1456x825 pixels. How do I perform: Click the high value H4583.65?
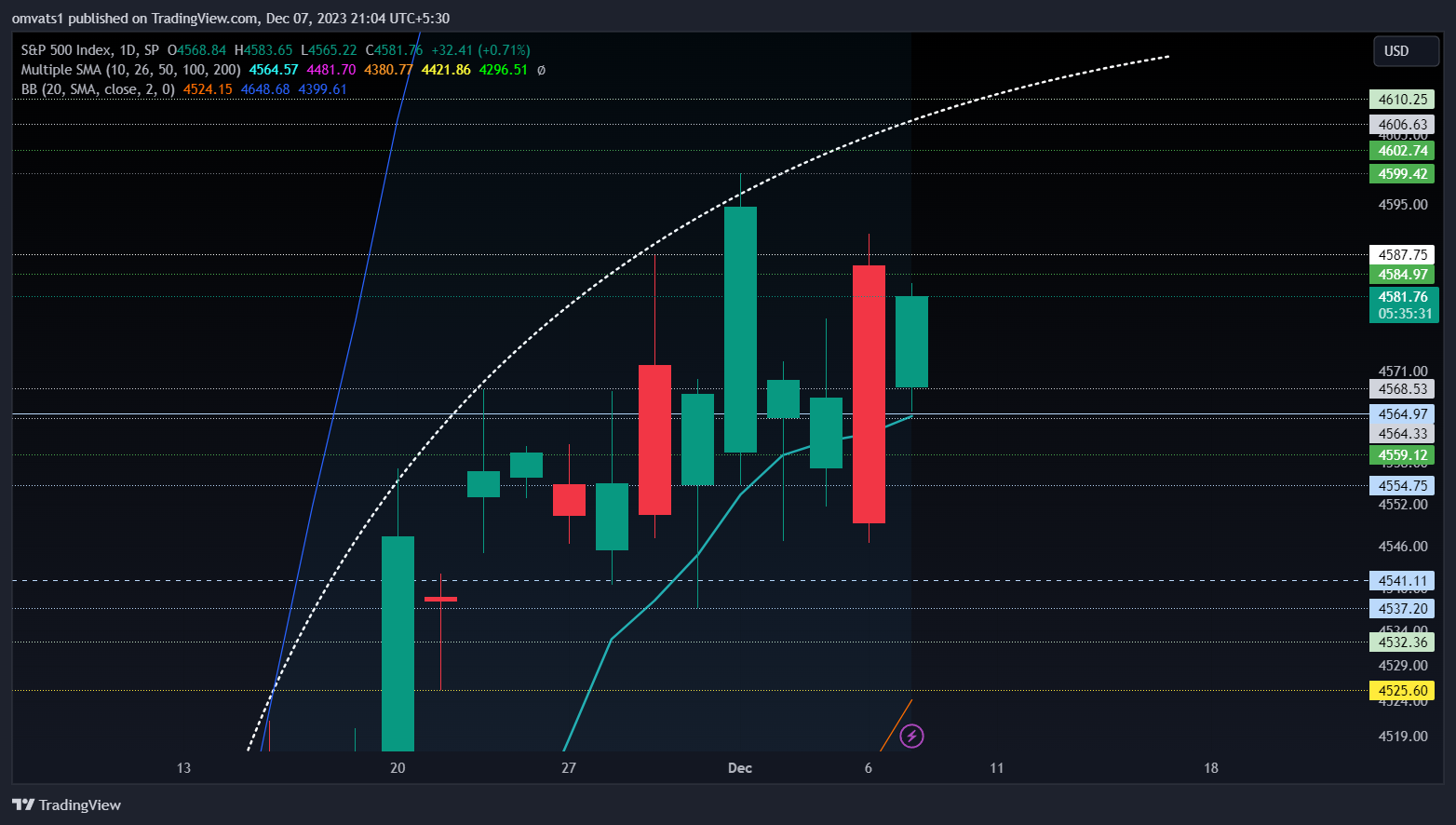coord(263,50)
